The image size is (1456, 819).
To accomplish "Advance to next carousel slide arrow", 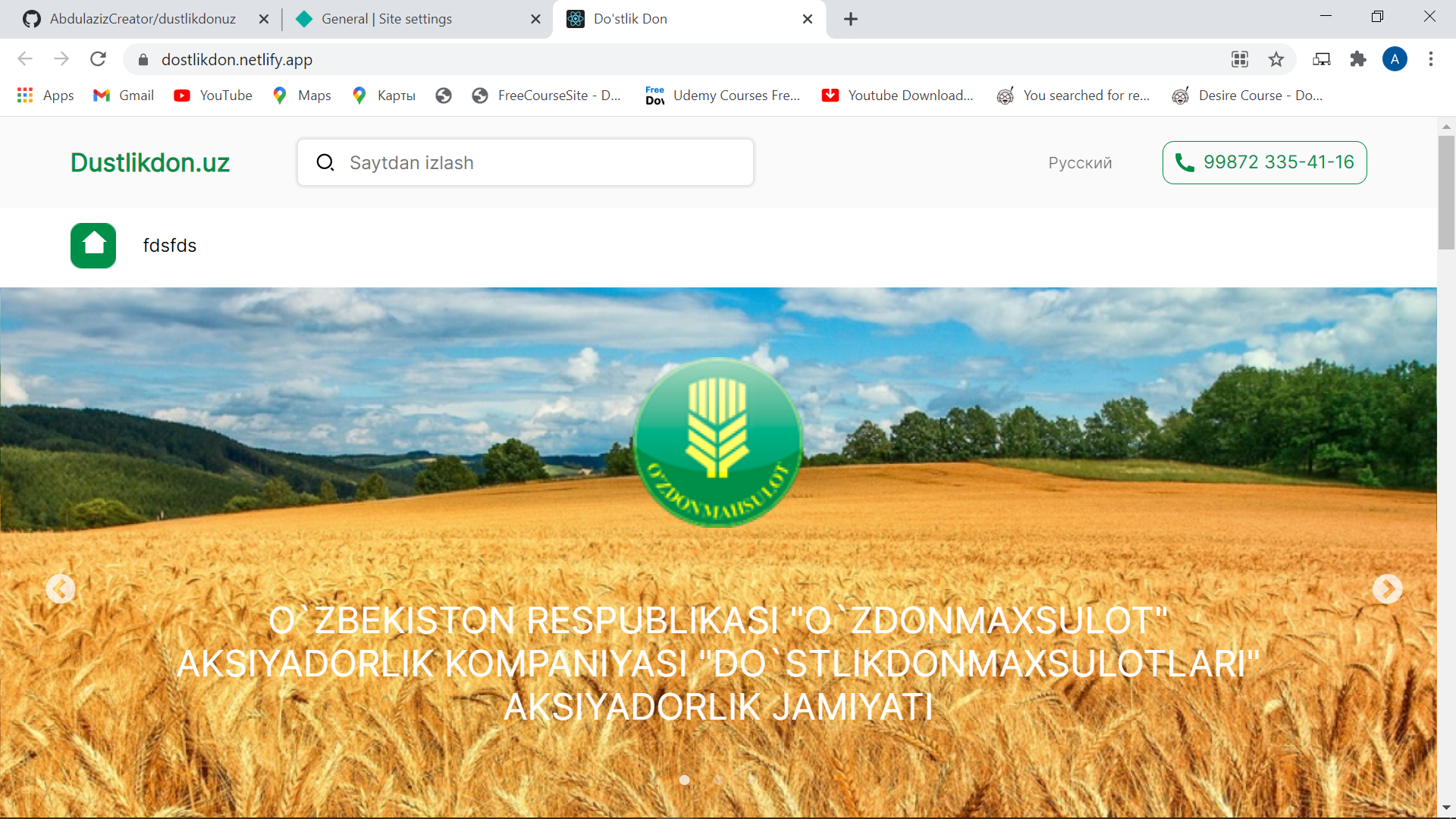I will pyautogui.click(x=1388, y=589).
